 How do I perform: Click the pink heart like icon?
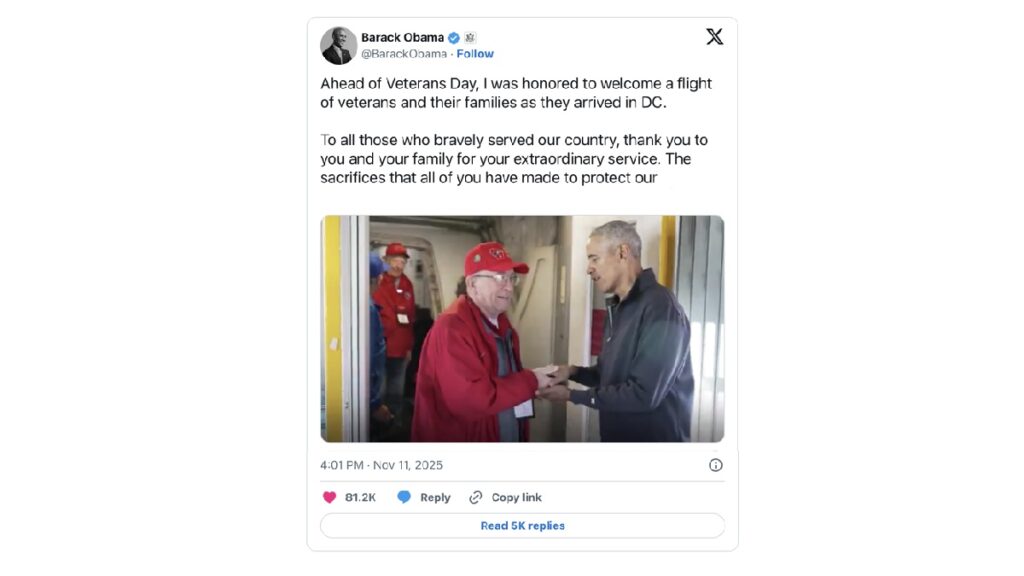330,498
